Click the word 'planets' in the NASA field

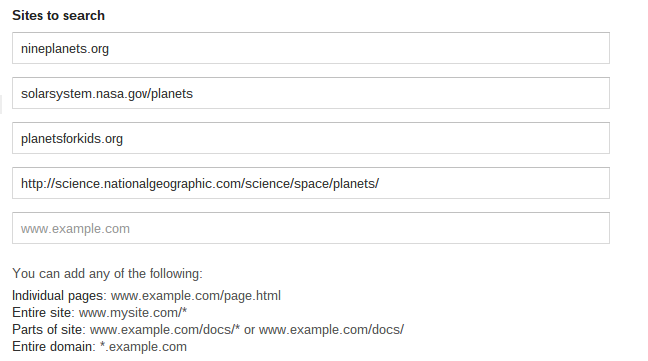pos(172,94)
